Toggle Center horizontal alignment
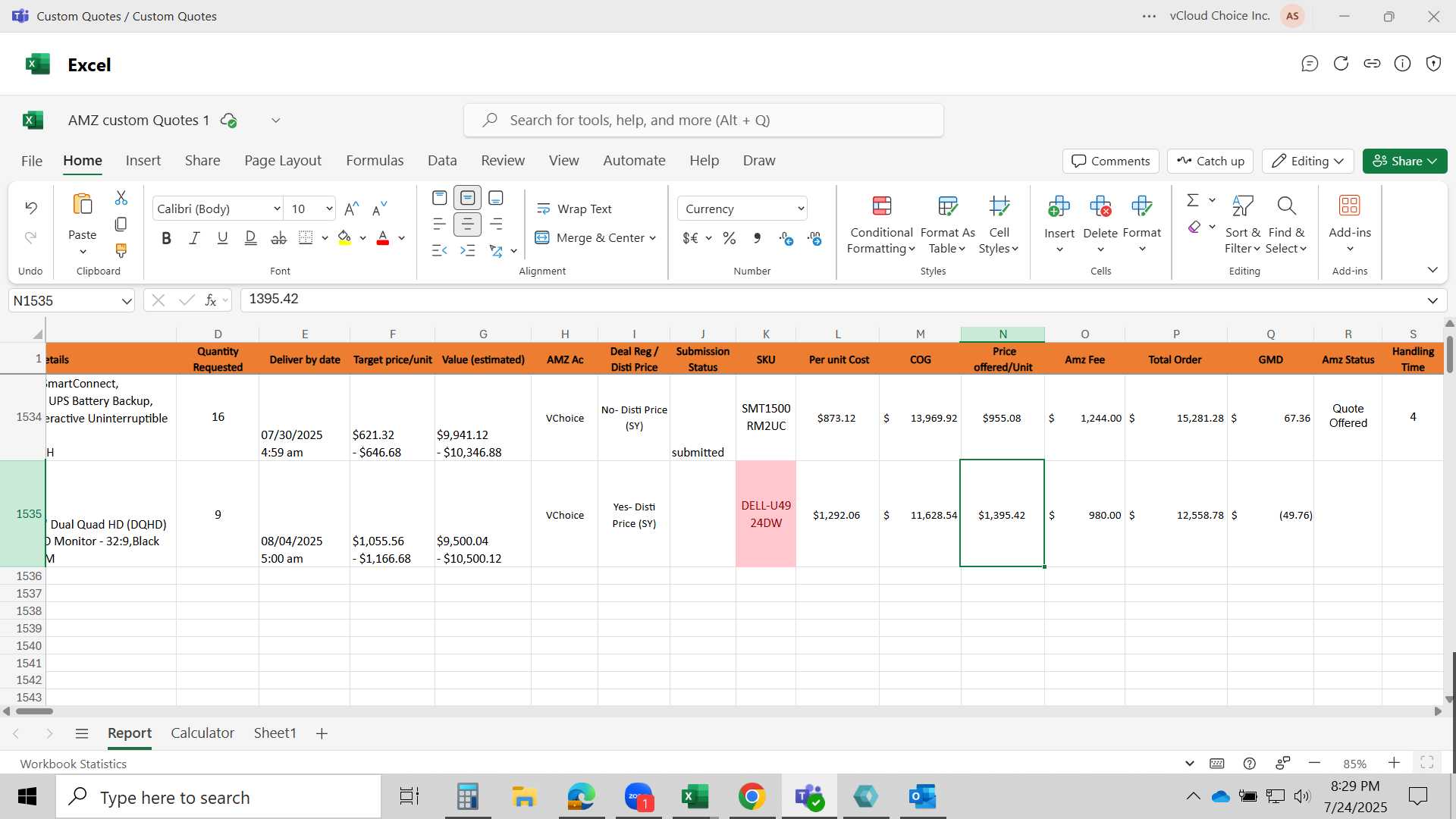The width and height of the screenshot is (1456, 819). click(x=468, y=224)
